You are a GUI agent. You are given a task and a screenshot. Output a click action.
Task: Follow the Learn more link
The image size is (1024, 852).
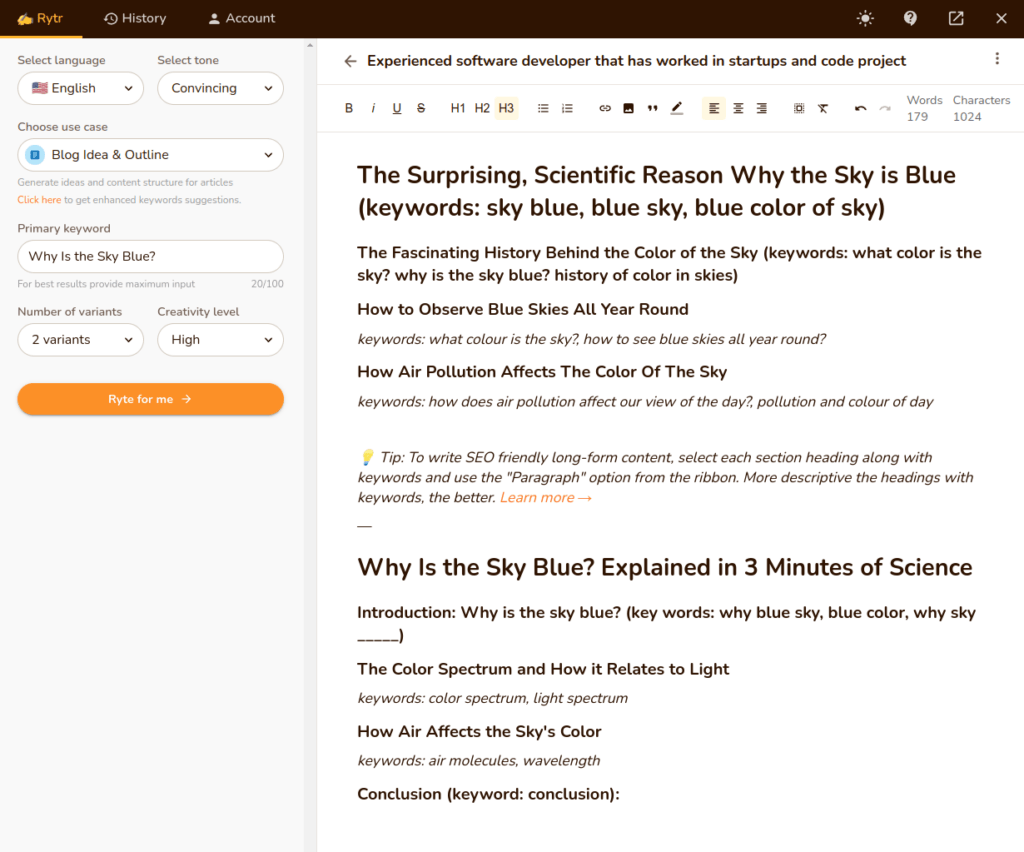click(x=545, y=497)
